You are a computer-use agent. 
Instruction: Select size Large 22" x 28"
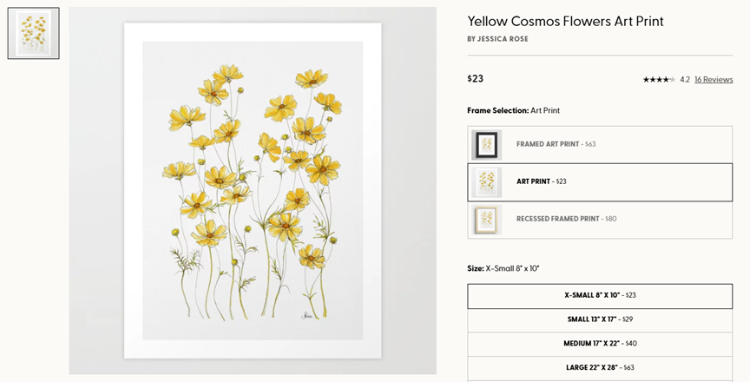coord(600,368)
